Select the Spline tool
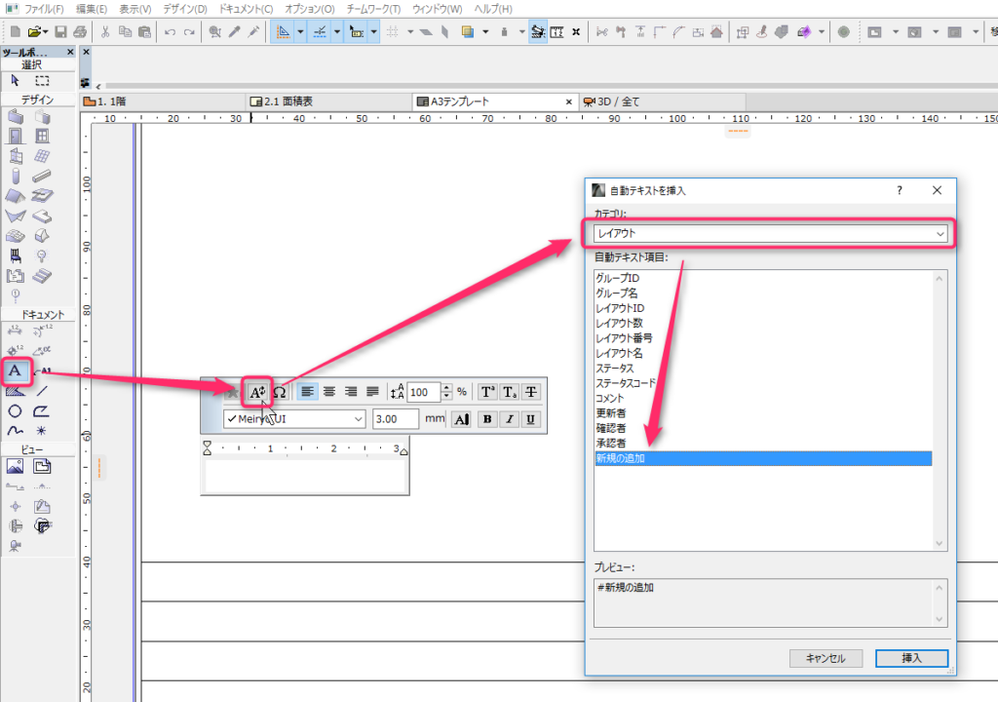This screenshot has width=998, height=702. [x=15, y=431]
